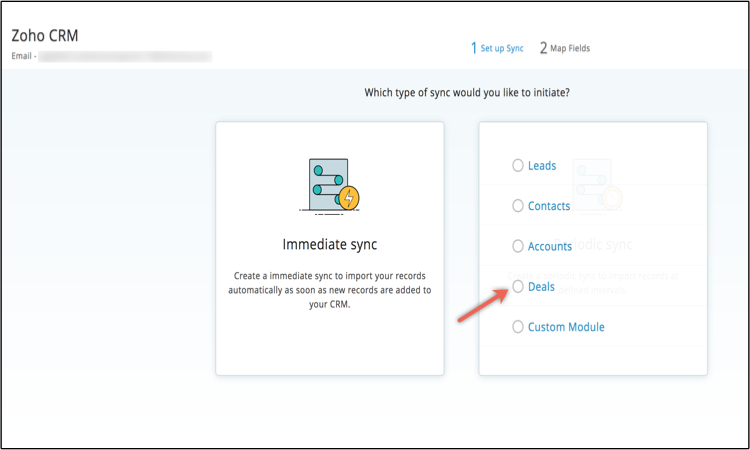
Task: Click the orange lightning bolt badge
Action: [348, 198]
